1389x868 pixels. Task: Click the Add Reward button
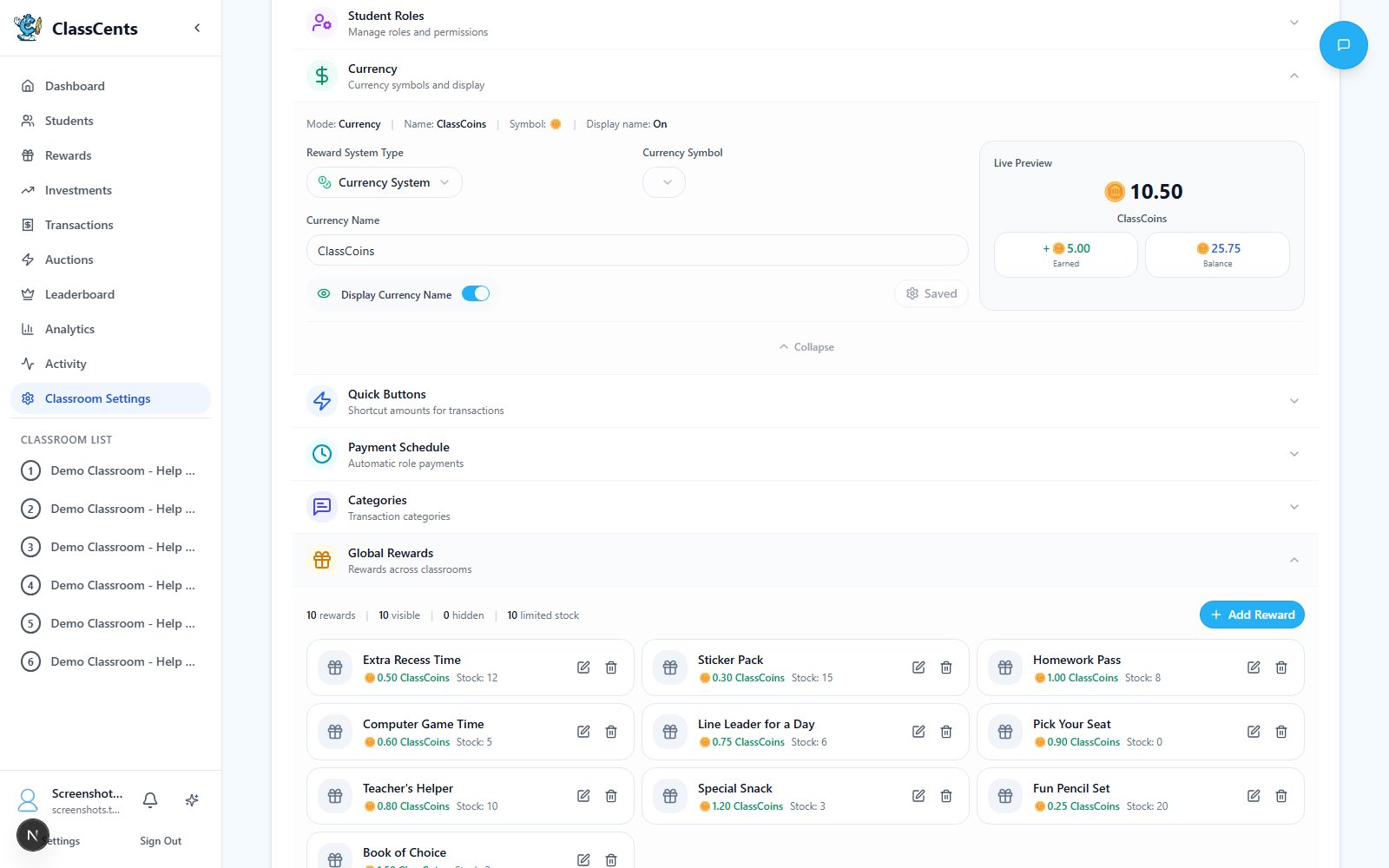(x=1252, y=615)
